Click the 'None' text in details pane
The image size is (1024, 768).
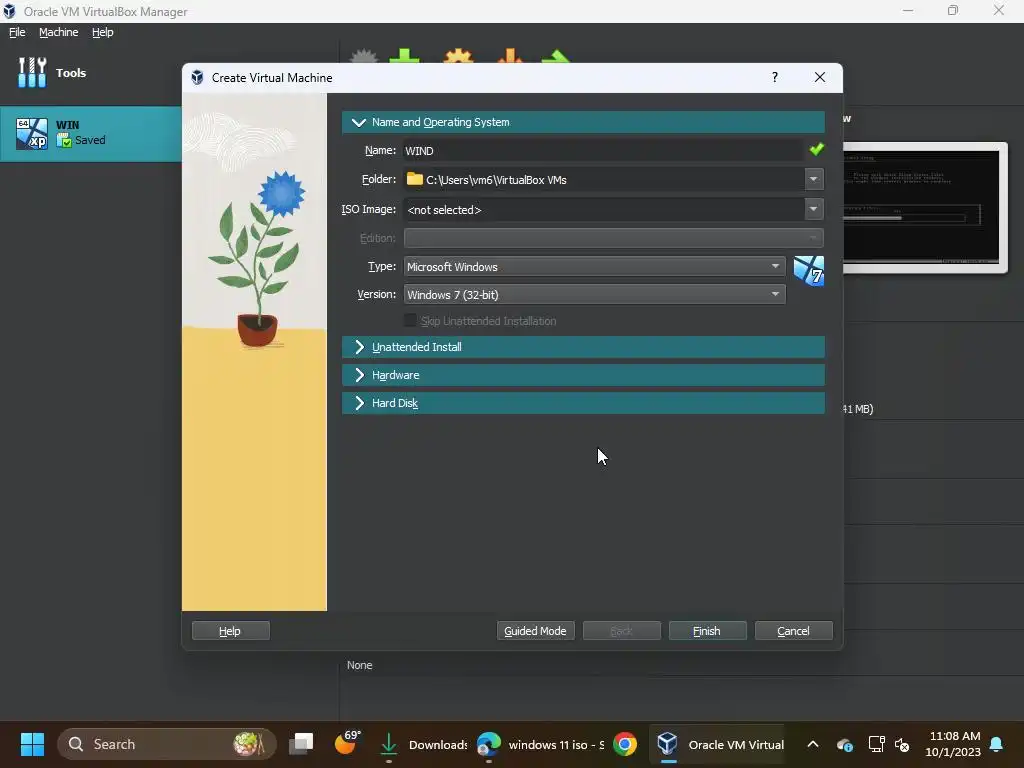[360, 665]
